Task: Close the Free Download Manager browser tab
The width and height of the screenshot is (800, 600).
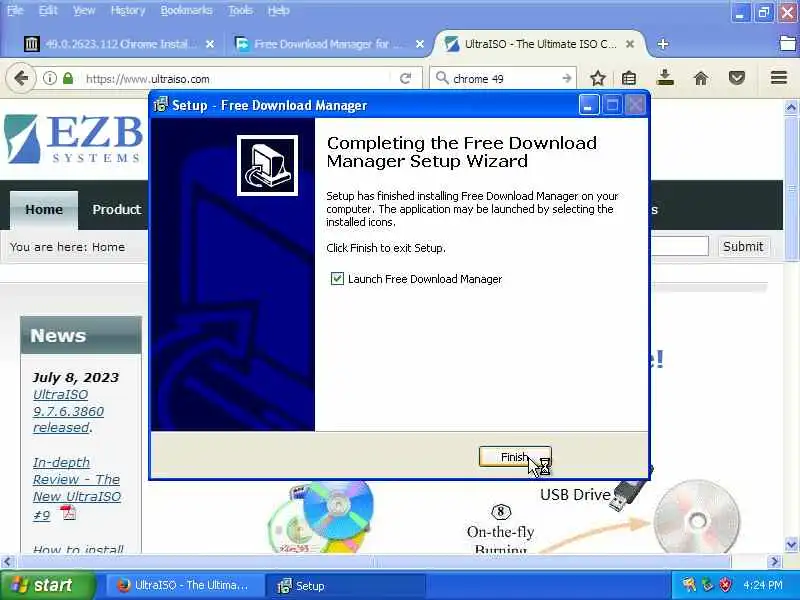Action: point(419,44)
